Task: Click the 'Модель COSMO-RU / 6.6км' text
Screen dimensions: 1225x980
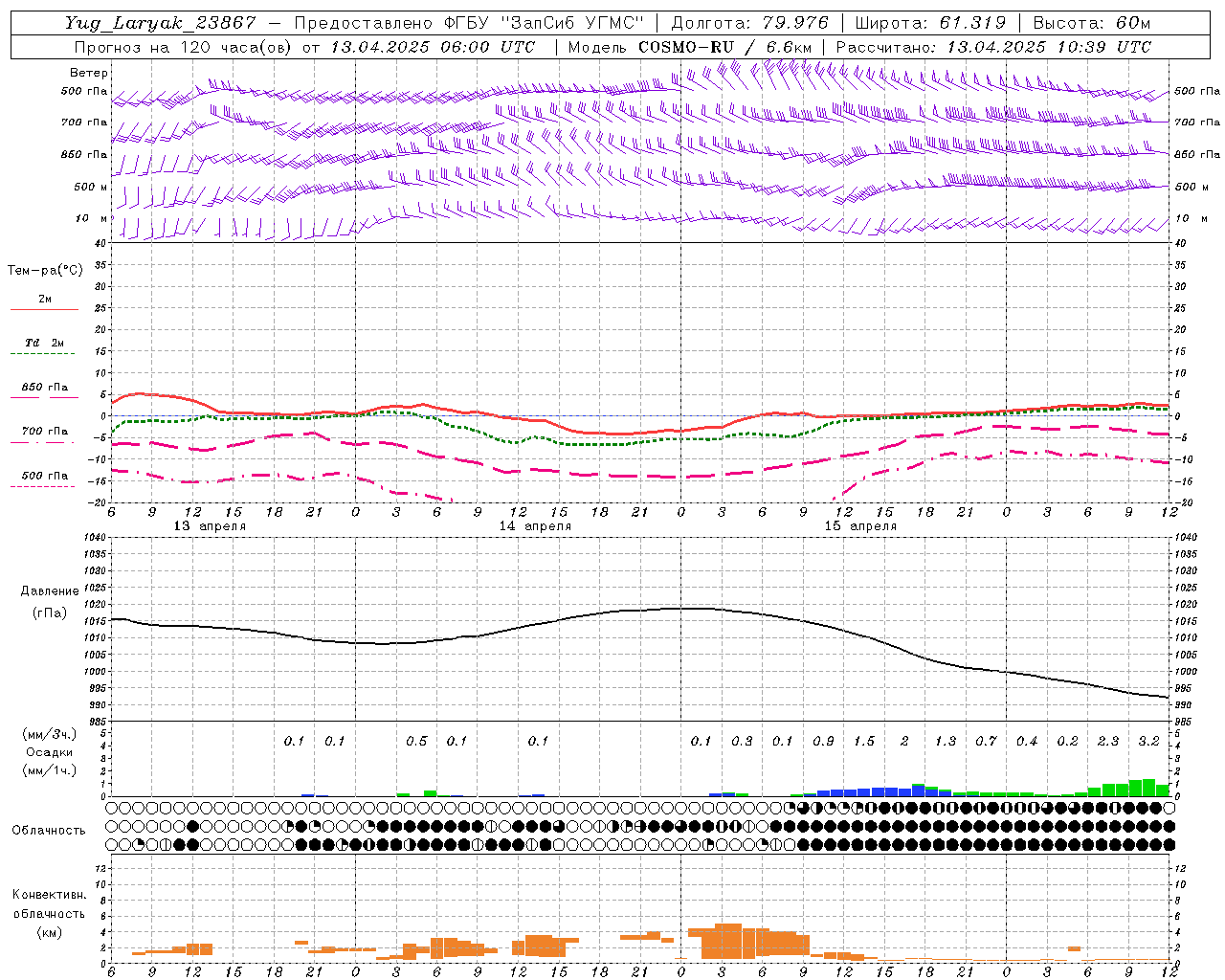Action: click(x=690, y=47)
